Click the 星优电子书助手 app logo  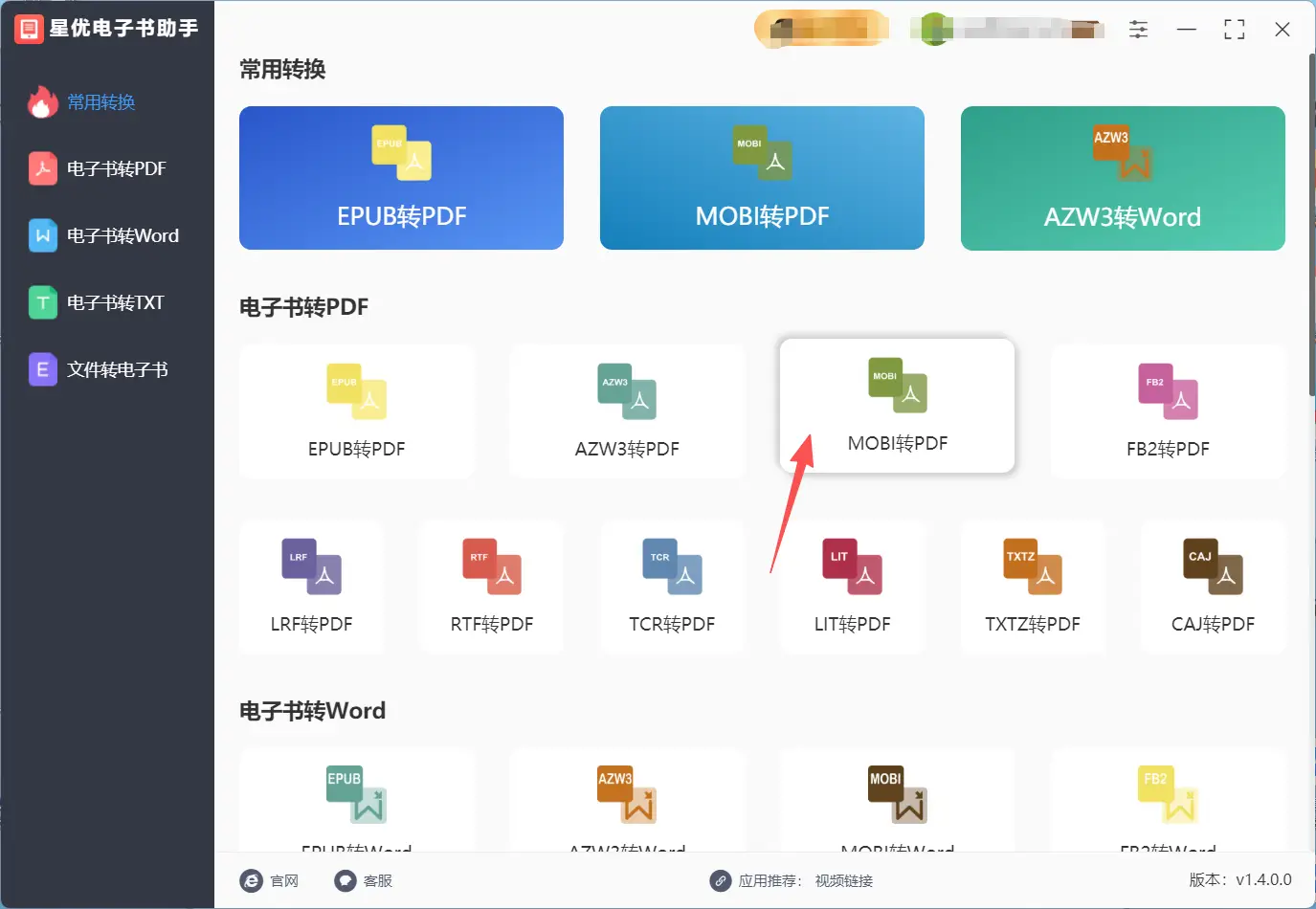28,28
